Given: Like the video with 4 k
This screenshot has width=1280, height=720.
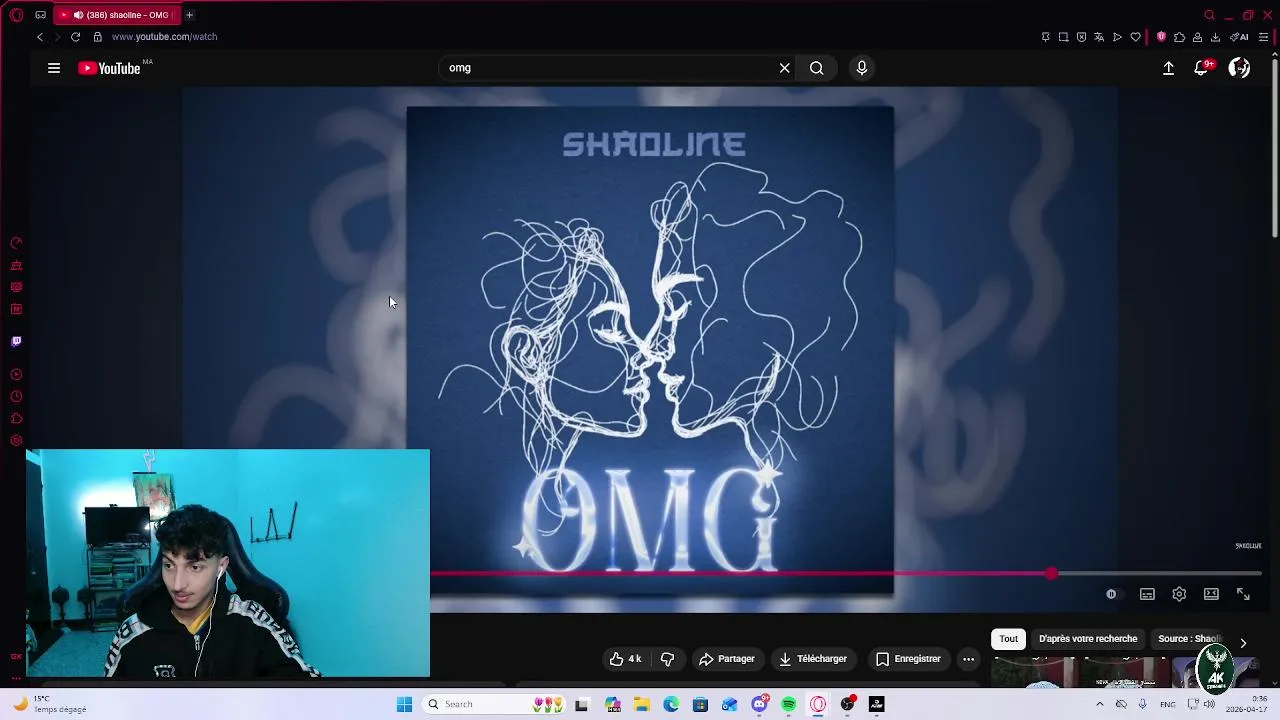Looking at the screenshot, I should [x=625, y=659].
